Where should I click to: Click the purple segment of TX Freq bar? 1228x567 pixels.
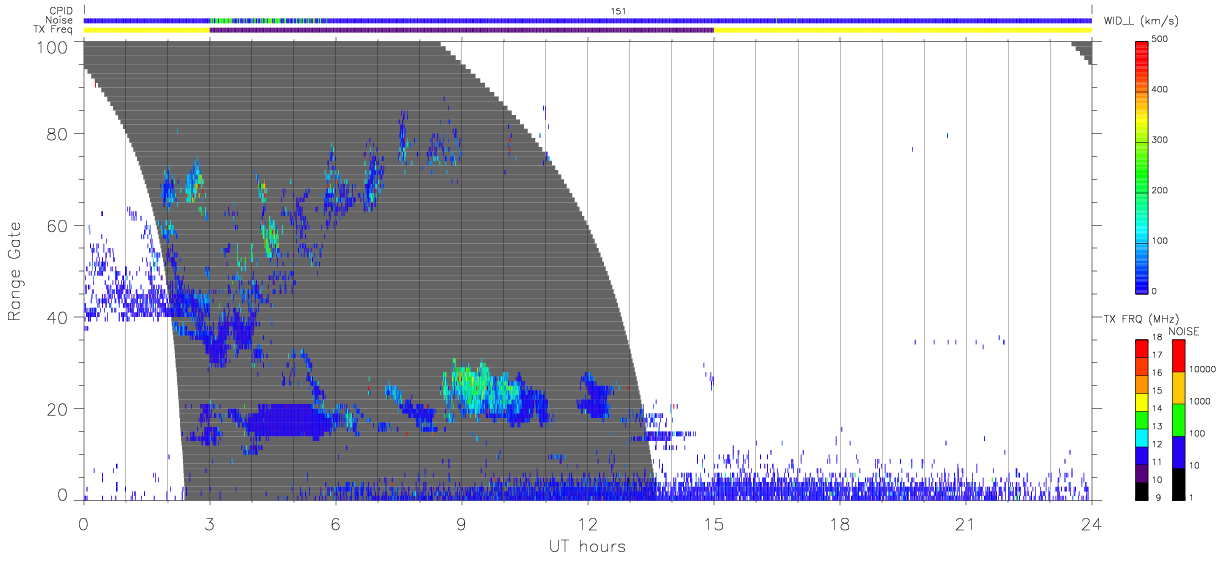click(x=461, y=30)
